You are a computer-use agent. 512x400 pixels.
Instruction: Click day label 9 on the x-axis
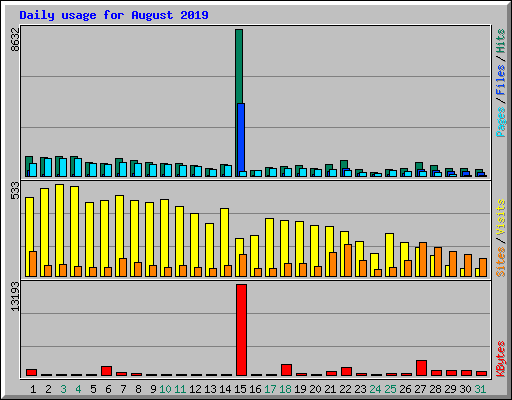(x=153, y=389)
